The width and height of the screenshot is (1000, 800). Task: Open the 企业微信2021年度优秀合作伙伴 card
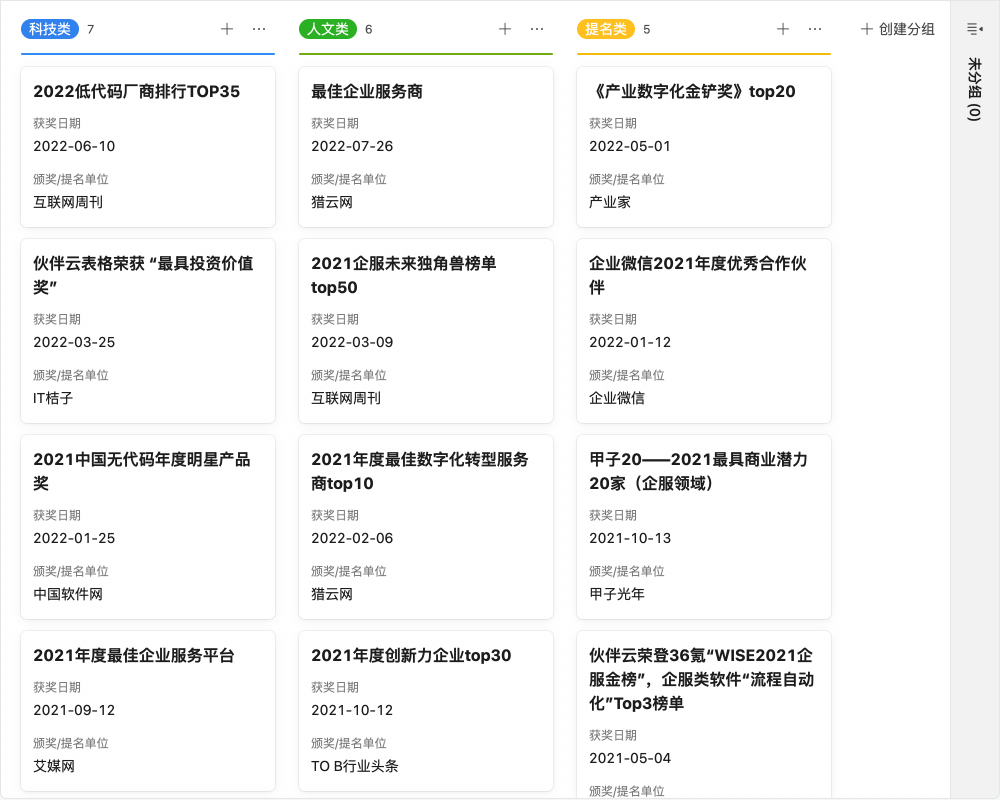tap(702, 330)
